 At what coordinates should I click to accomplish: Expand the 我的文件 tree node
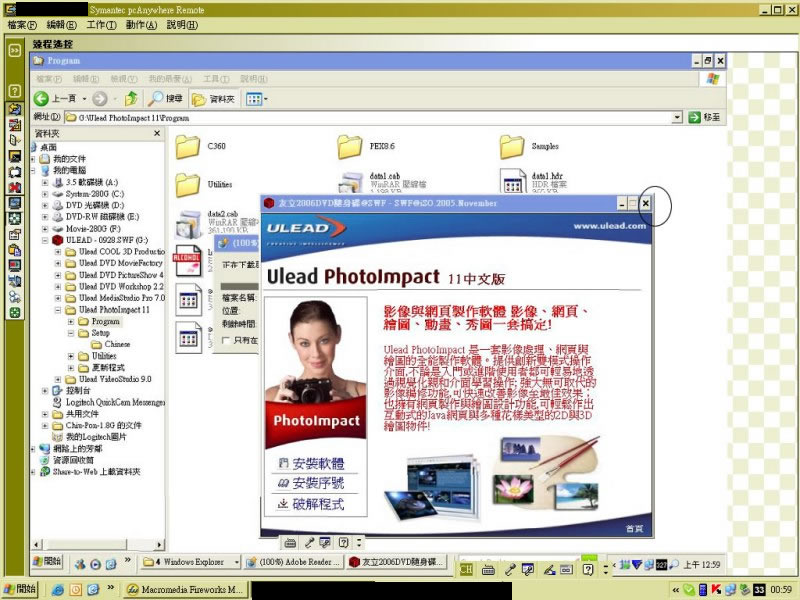33,159
